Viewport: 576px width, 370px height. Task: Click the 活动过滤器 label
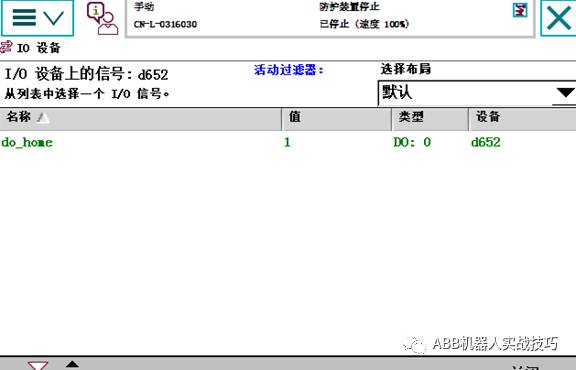coord(289,70)
